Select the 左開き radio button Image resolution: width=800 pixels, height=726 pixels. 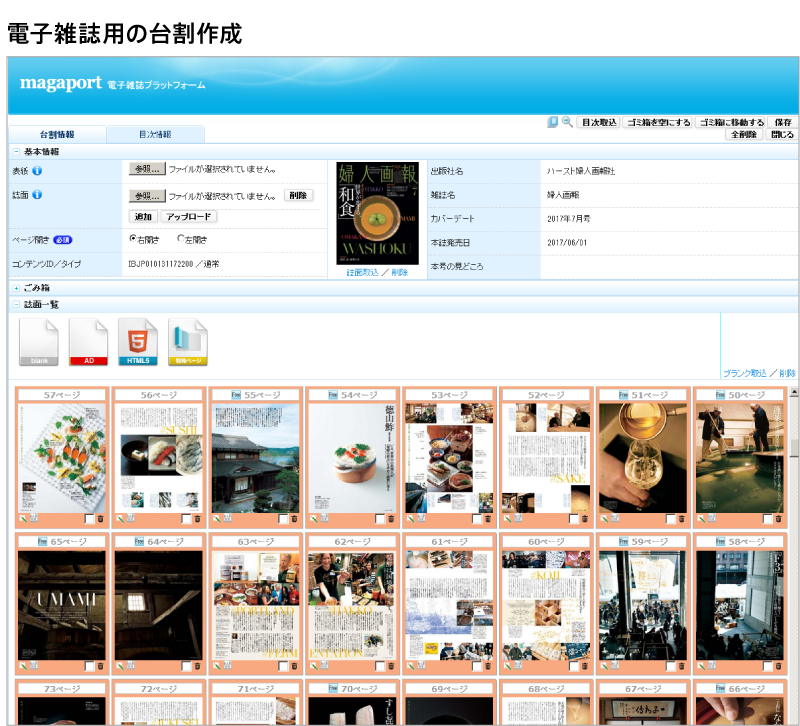pos(181,239)
